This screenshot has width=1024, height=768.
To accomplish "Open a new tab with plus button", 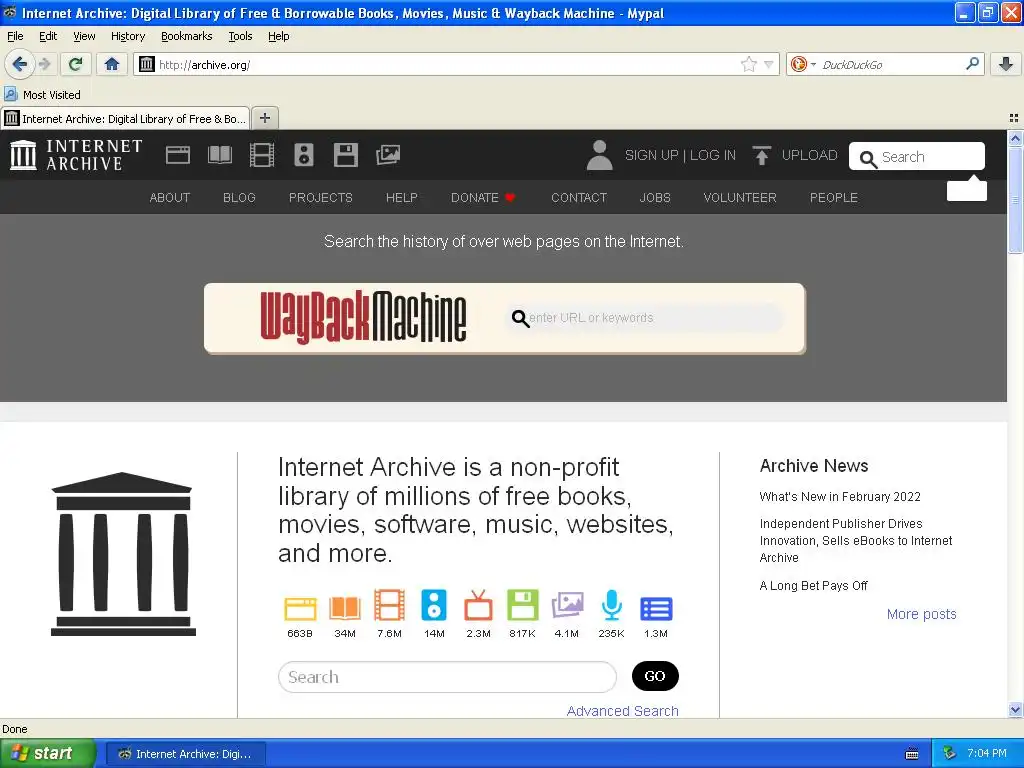I will tap(264, 118).
